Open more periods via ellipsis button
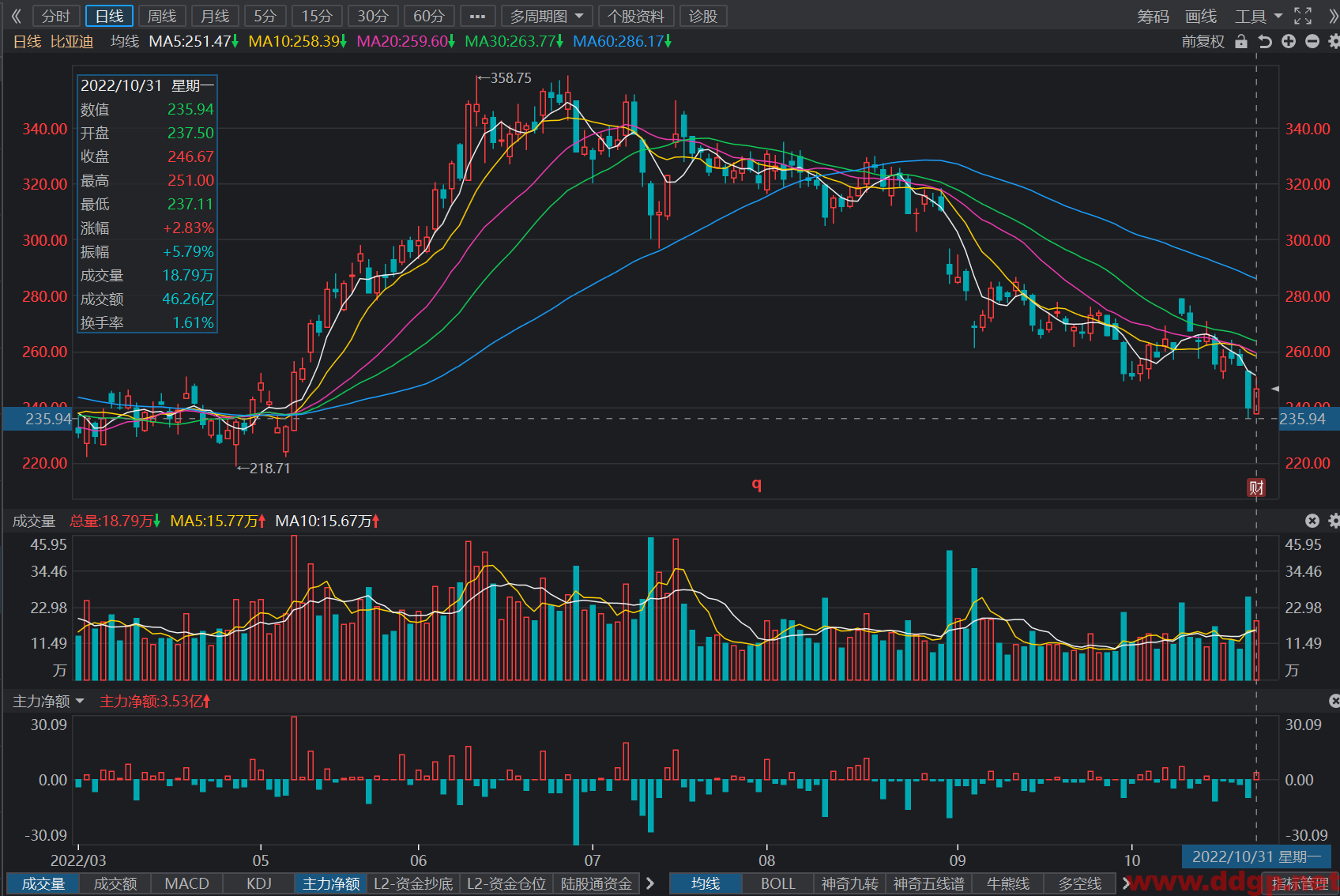The image size is (1340, 896). pos(478,16)
